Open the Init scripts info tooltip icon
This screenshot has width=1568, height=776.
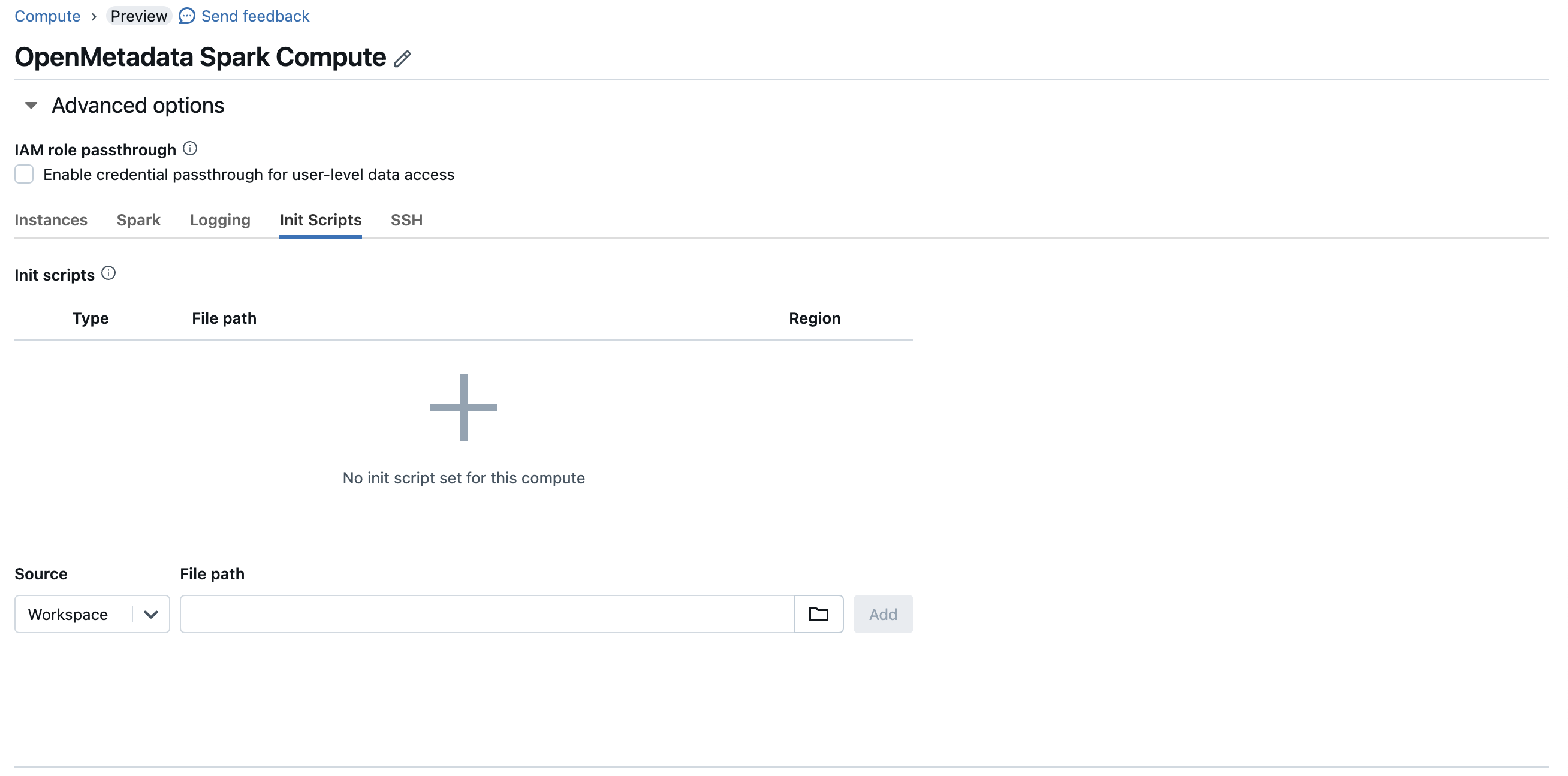(109, 273)
